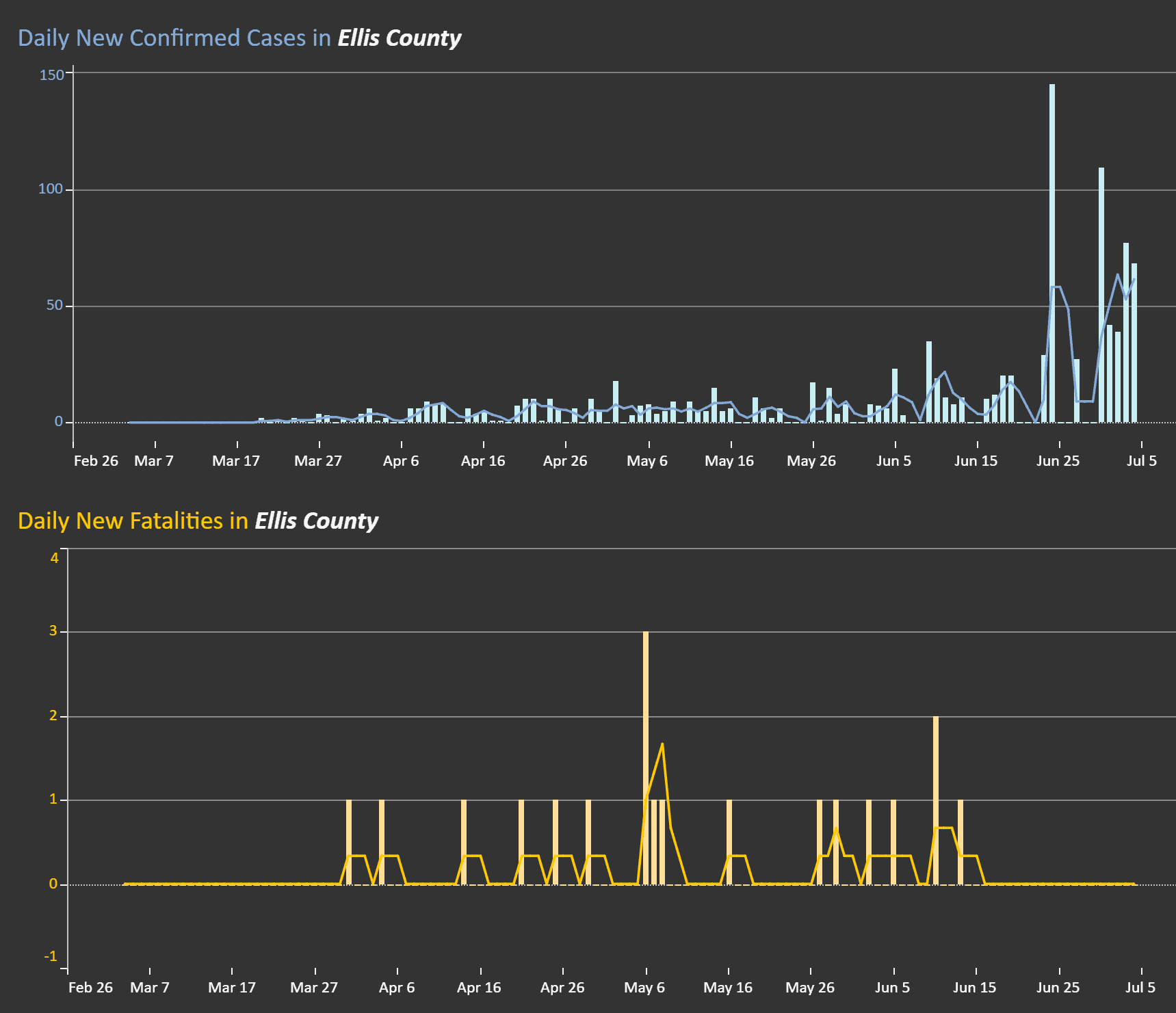The height and width of the screenshot is (1013, 1176).
Task: Click 'Mar 17' on the cases chart x-axis
Action: pyautogui.click(x=236, y=461)
